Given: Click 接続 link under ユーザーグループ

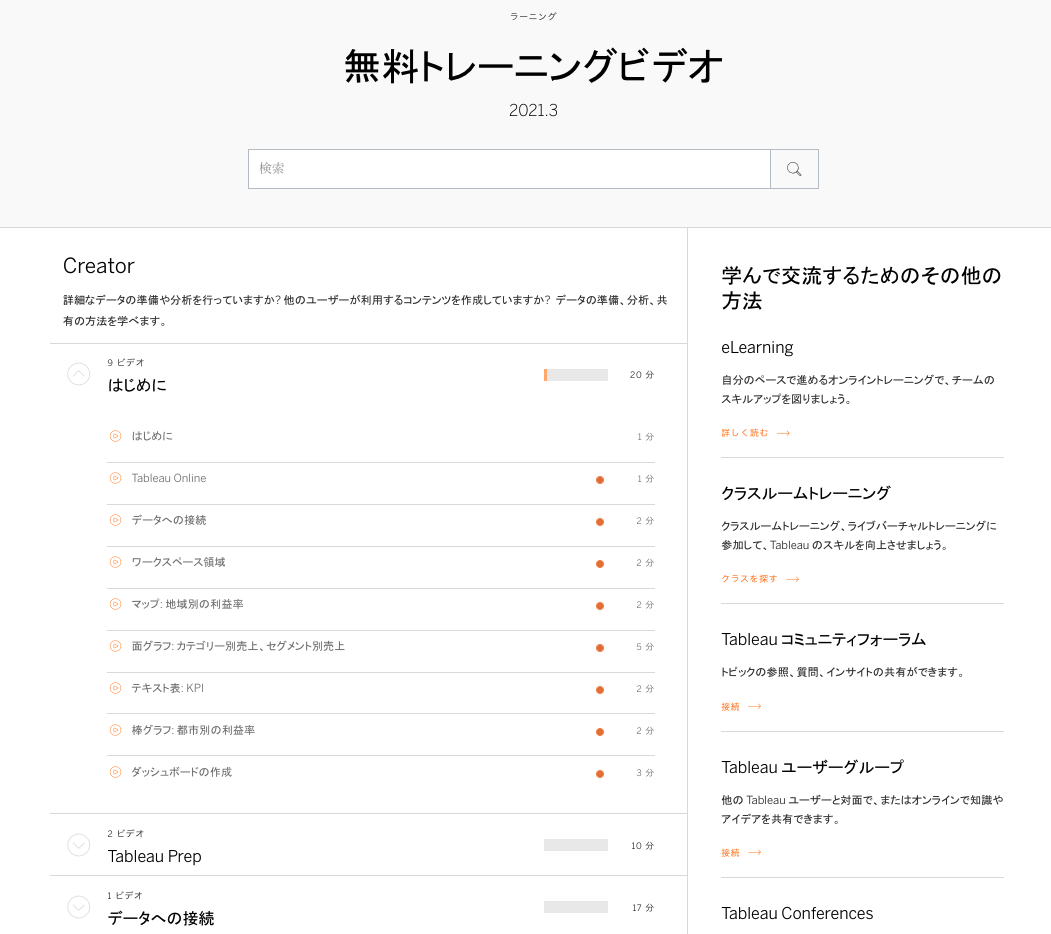Looking at the screenshot, I should pos(730,853).
